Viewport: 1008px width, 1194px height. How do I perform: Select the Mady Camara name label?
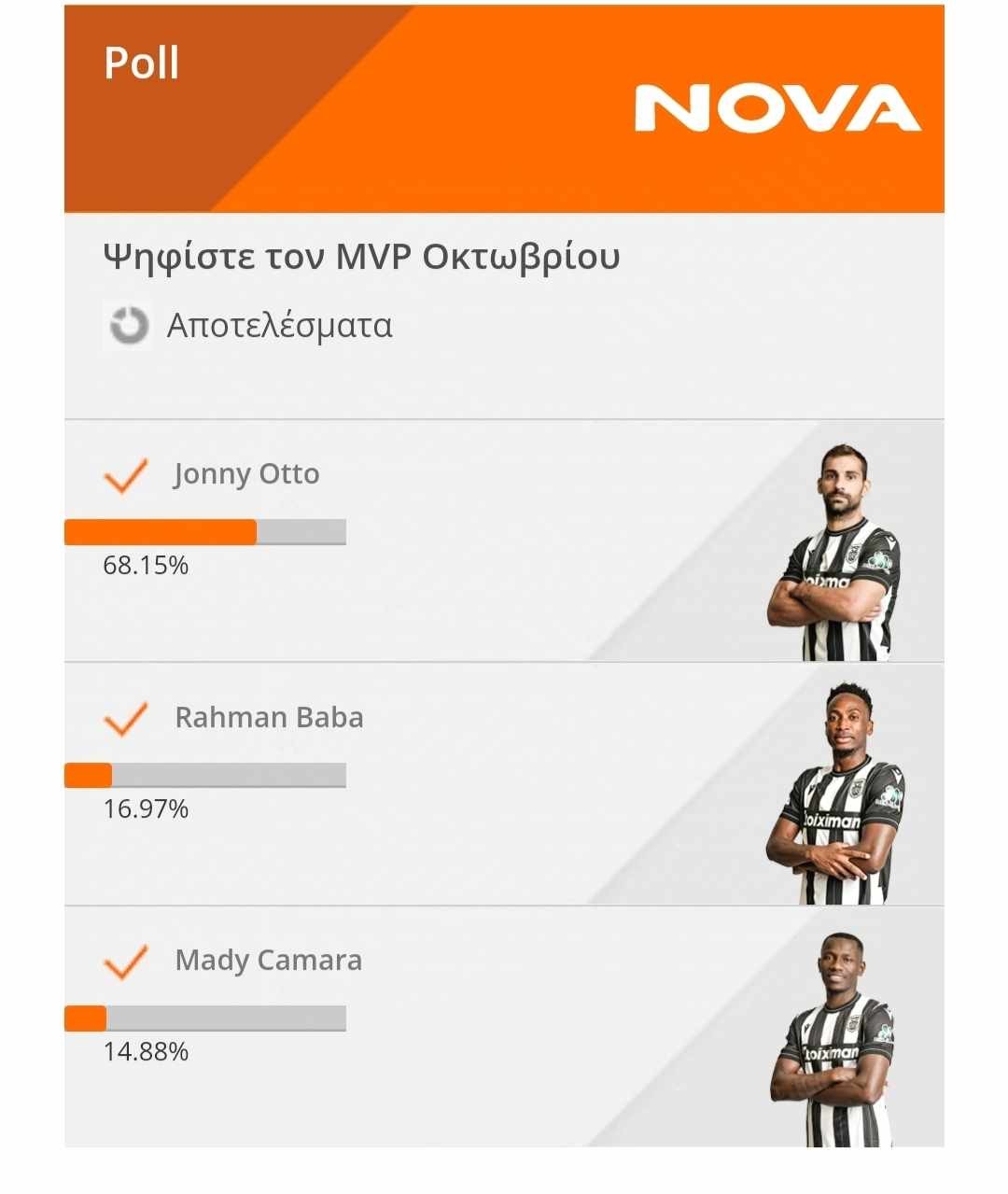pos(268,960)
